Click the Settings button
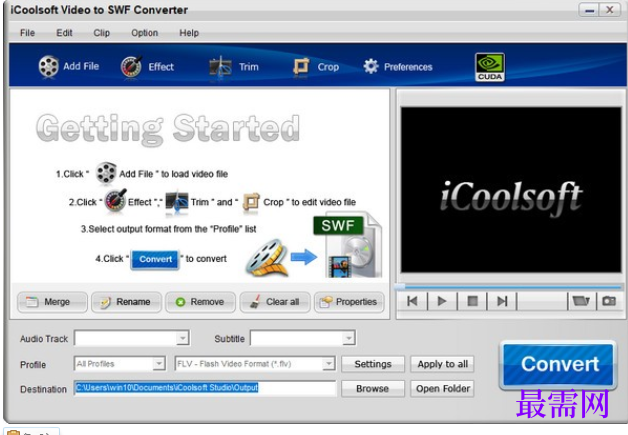The image size is (628, 435). click(x=373, y=364)
